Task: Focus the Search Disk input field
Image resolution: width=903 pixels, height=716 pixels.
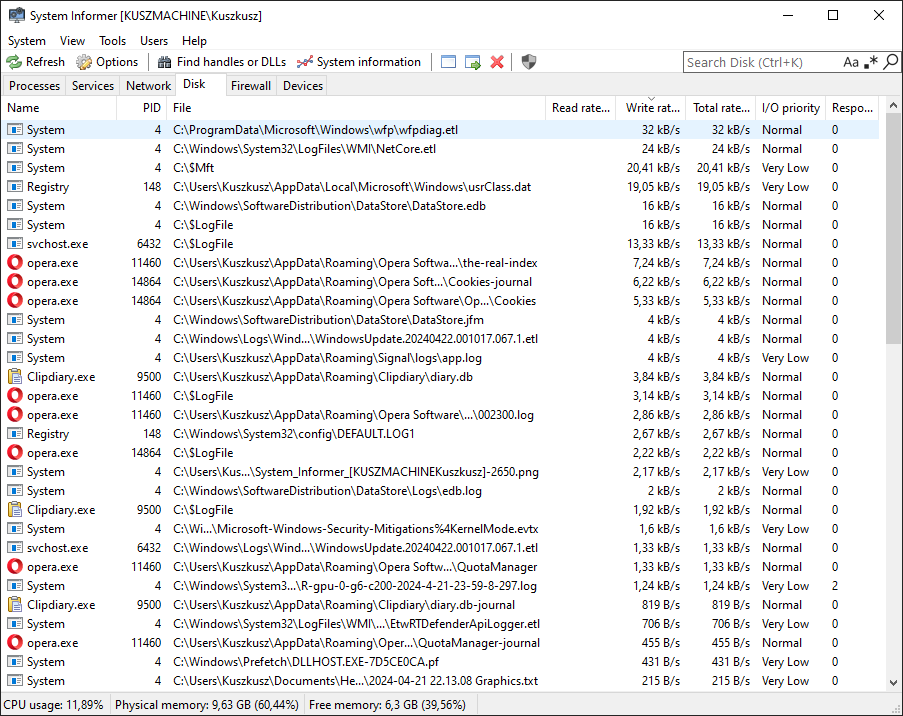Action: [761, 62]
